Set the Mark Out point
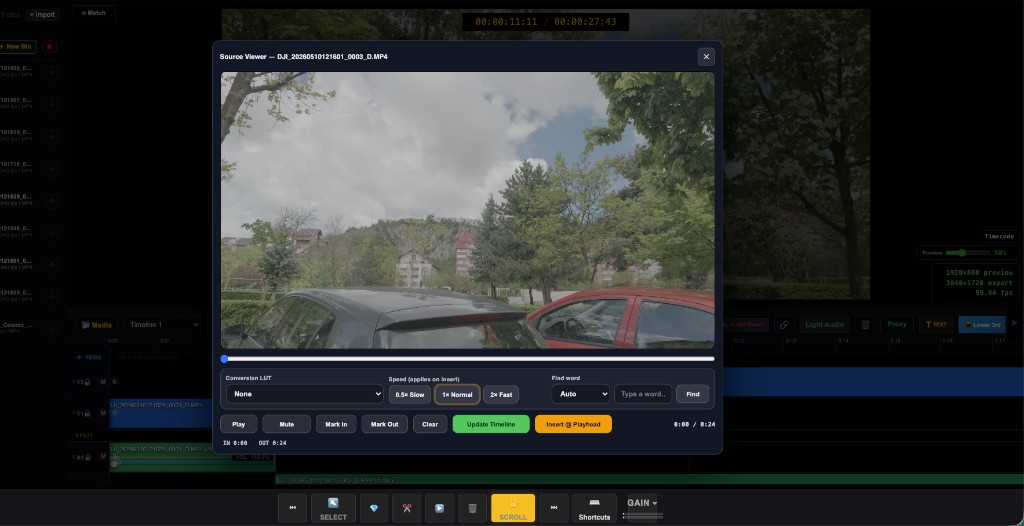Viewport: 1024px width, 526px height. click(x=384, y=424)
